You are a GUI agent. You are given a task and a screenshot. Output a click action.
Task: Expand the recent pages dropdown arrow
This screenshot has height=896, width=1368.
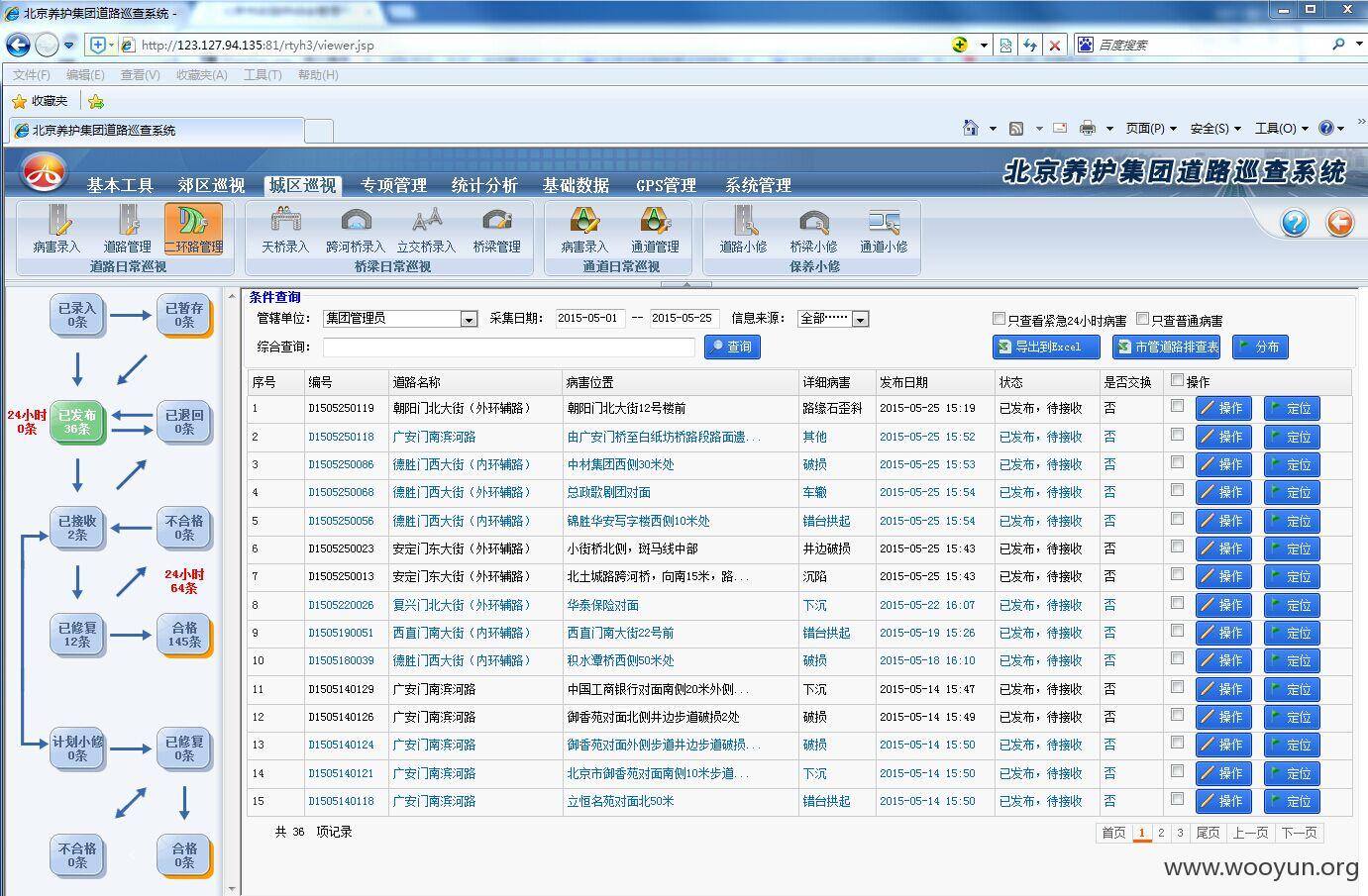pos(68,45)
